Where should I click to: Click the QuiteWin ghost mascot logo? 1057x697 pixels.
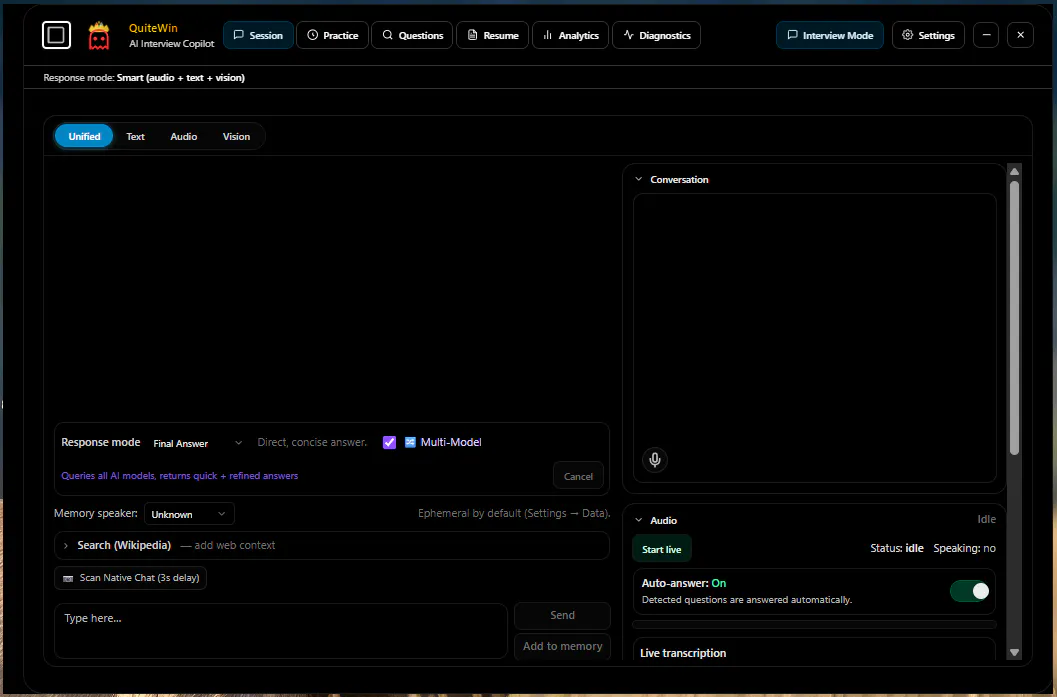click(99, 36)
